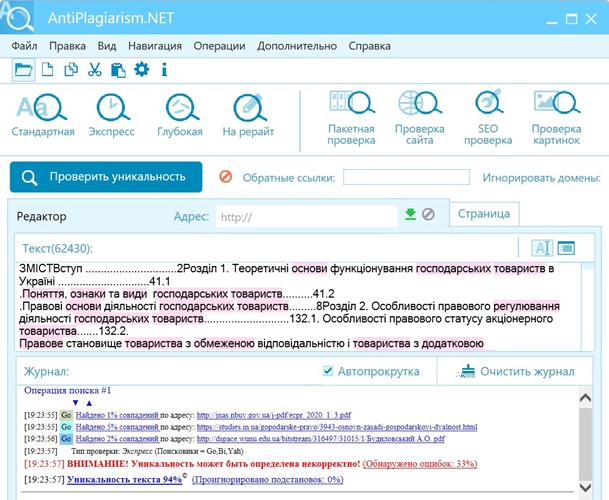Click the Обратные ссылки input field

[x=406, y=177]
